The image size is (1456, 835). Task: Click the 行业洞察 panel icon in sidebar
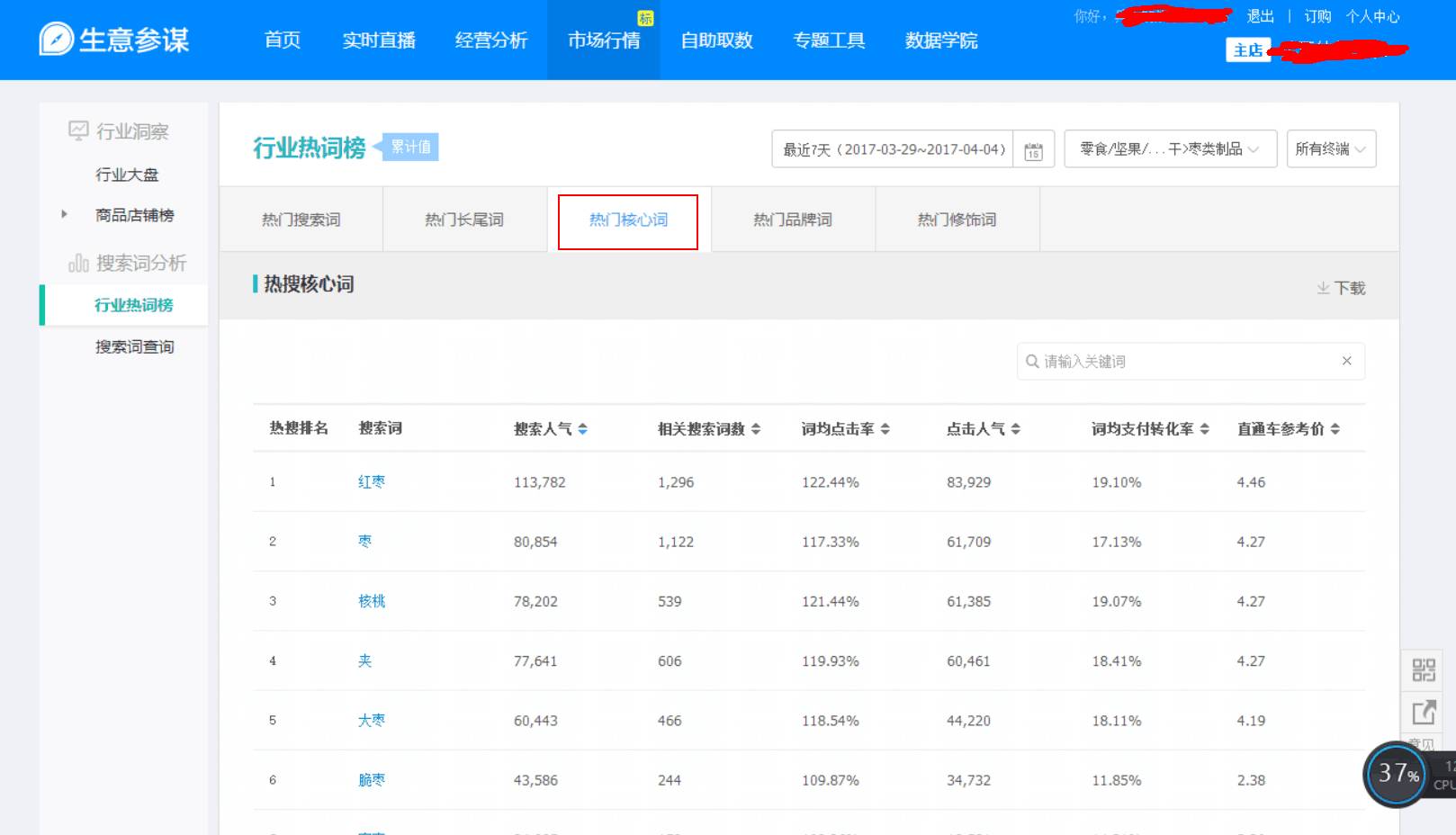pyautogui.click(x=77, y=130)
